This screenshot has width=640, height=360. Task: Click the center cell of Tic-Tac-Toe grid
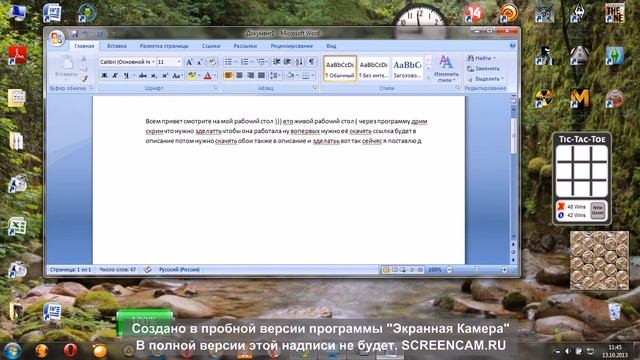coord(582,171)
